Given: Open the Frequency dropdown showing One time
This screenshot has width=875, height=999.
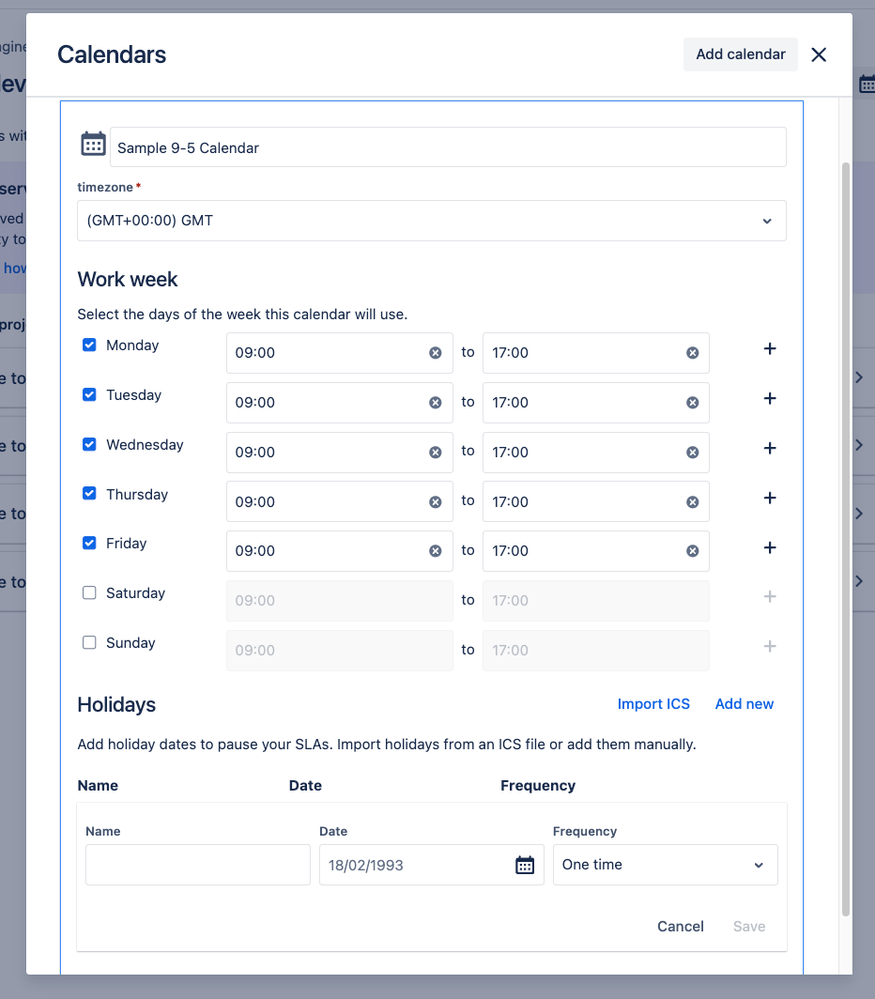Looking at the screenshot, I should [x=665, y=865].
